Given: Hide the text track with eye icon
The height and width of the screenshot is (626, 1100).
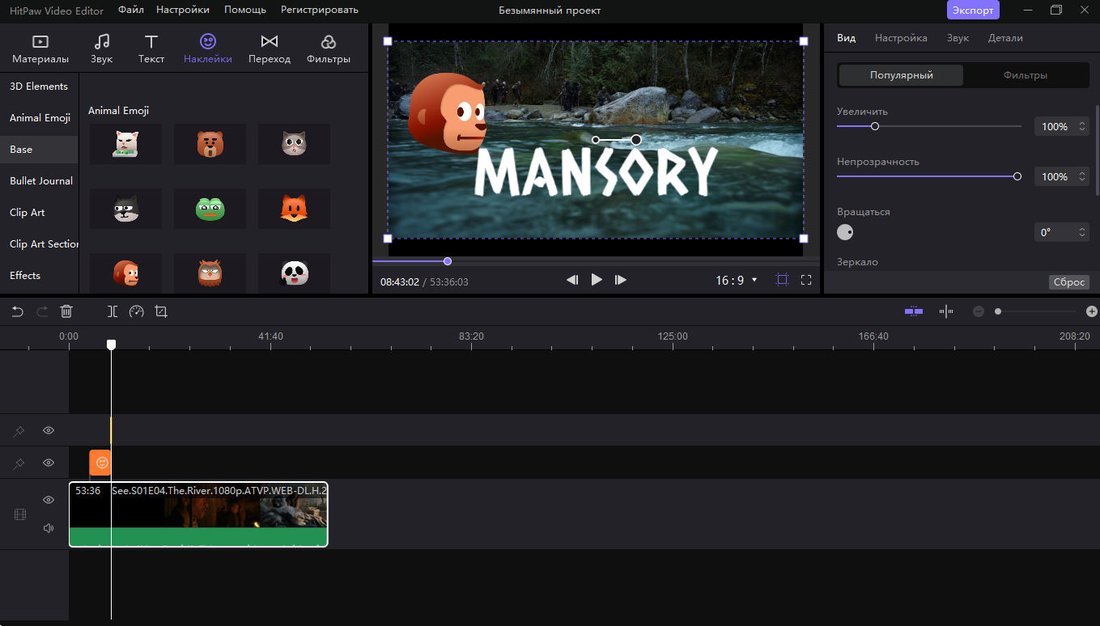Looking at the screenshot, I should (x=48, y=430).
